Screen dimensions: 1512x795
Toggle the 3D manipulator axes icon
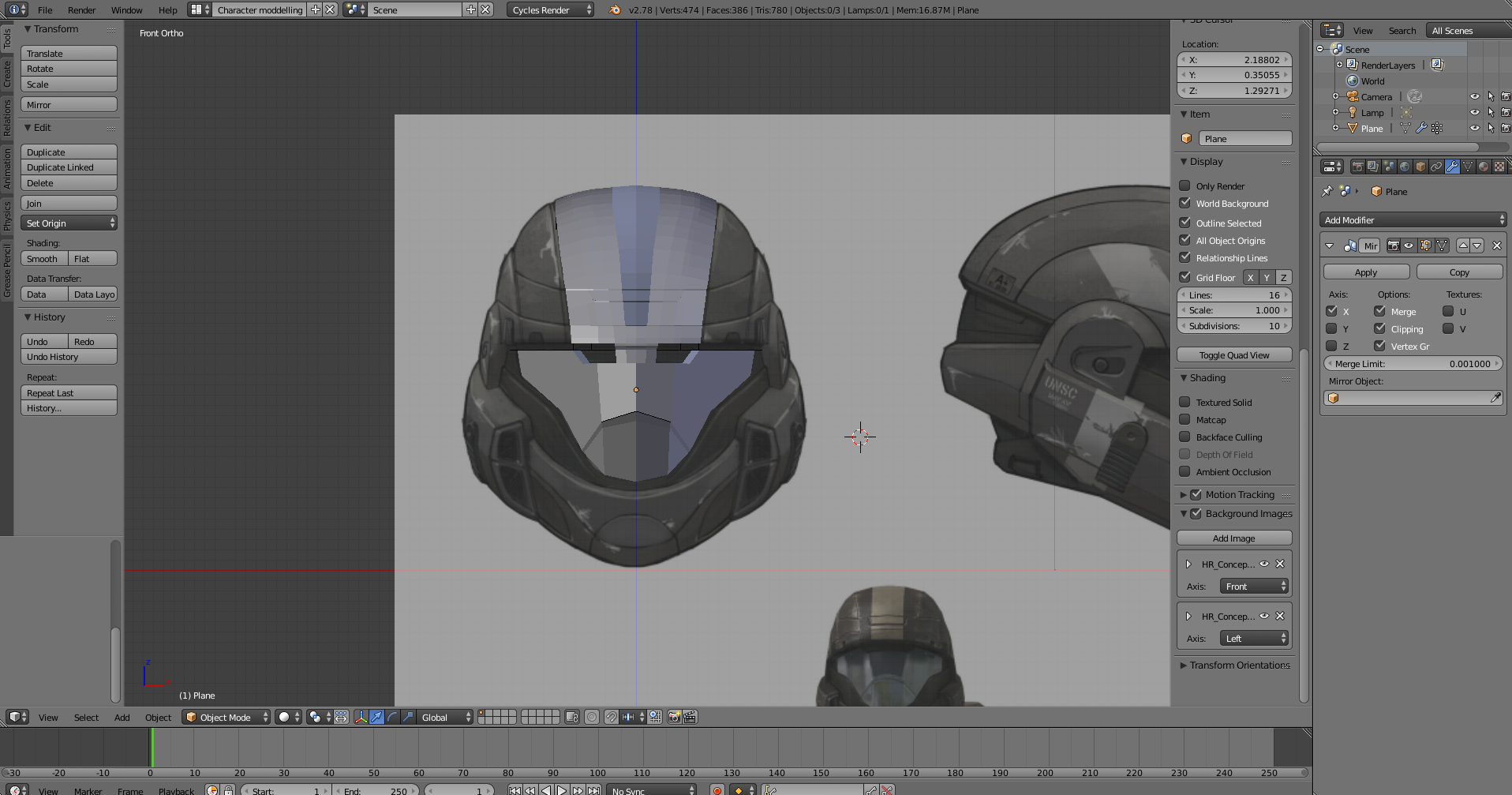[x=361, y=717]
